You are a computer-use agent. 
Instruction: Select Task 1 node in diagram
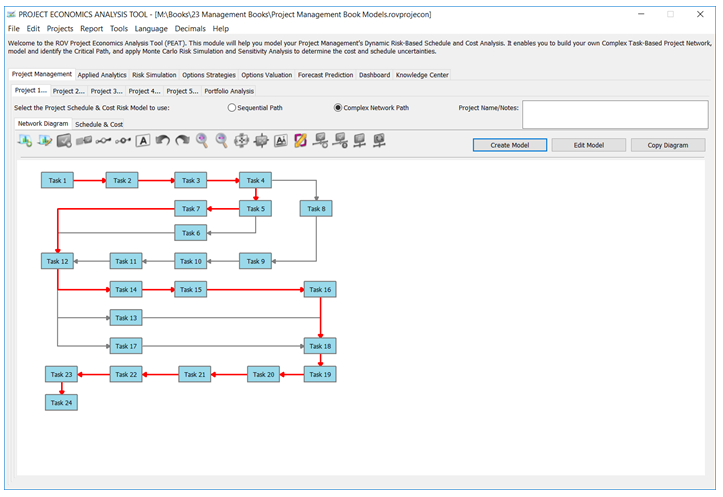point(57,180)
